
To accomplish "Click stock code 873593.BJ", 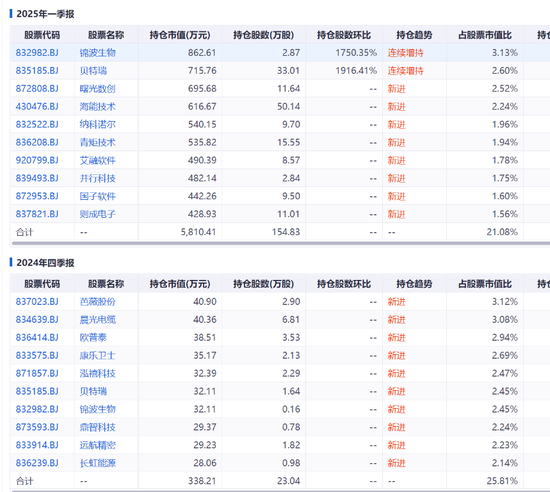I will (x=37, y=427).
